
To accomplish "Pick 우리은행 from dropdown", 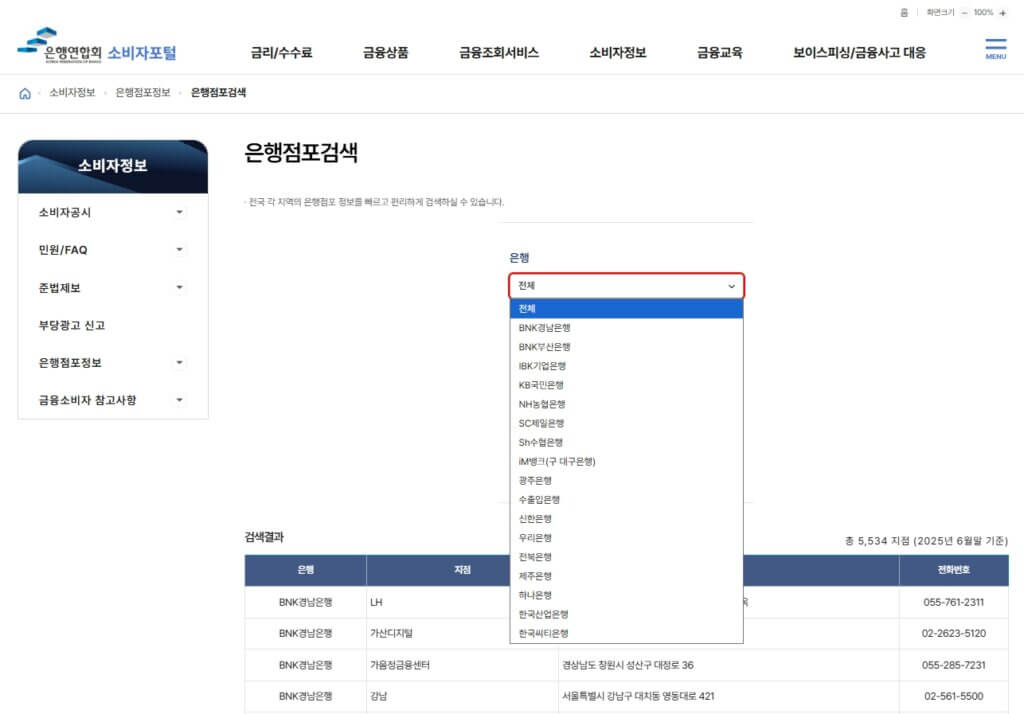I will pyautogui.click(x=535, y=538).
